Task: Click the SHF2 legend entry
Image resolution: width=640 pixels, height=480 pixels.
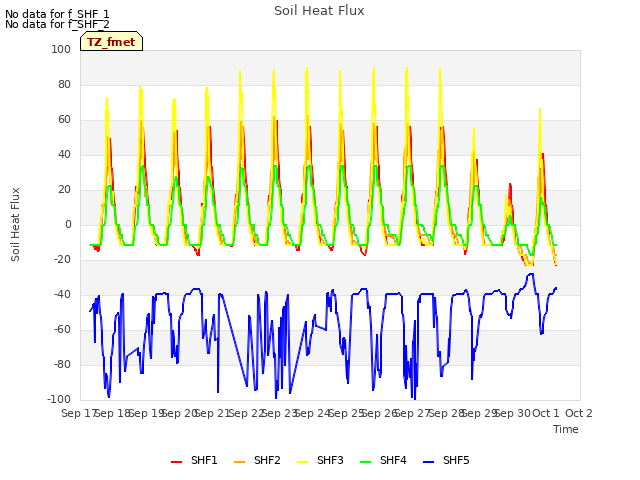Action: (258, 460)
